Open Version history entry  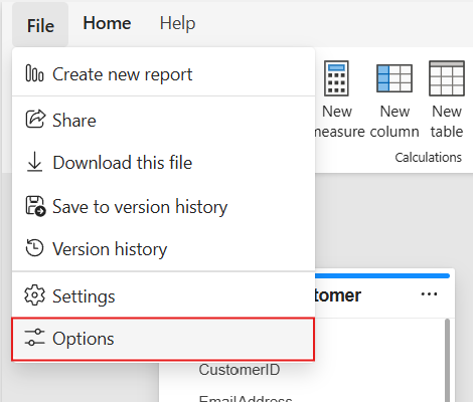point(163,249)
